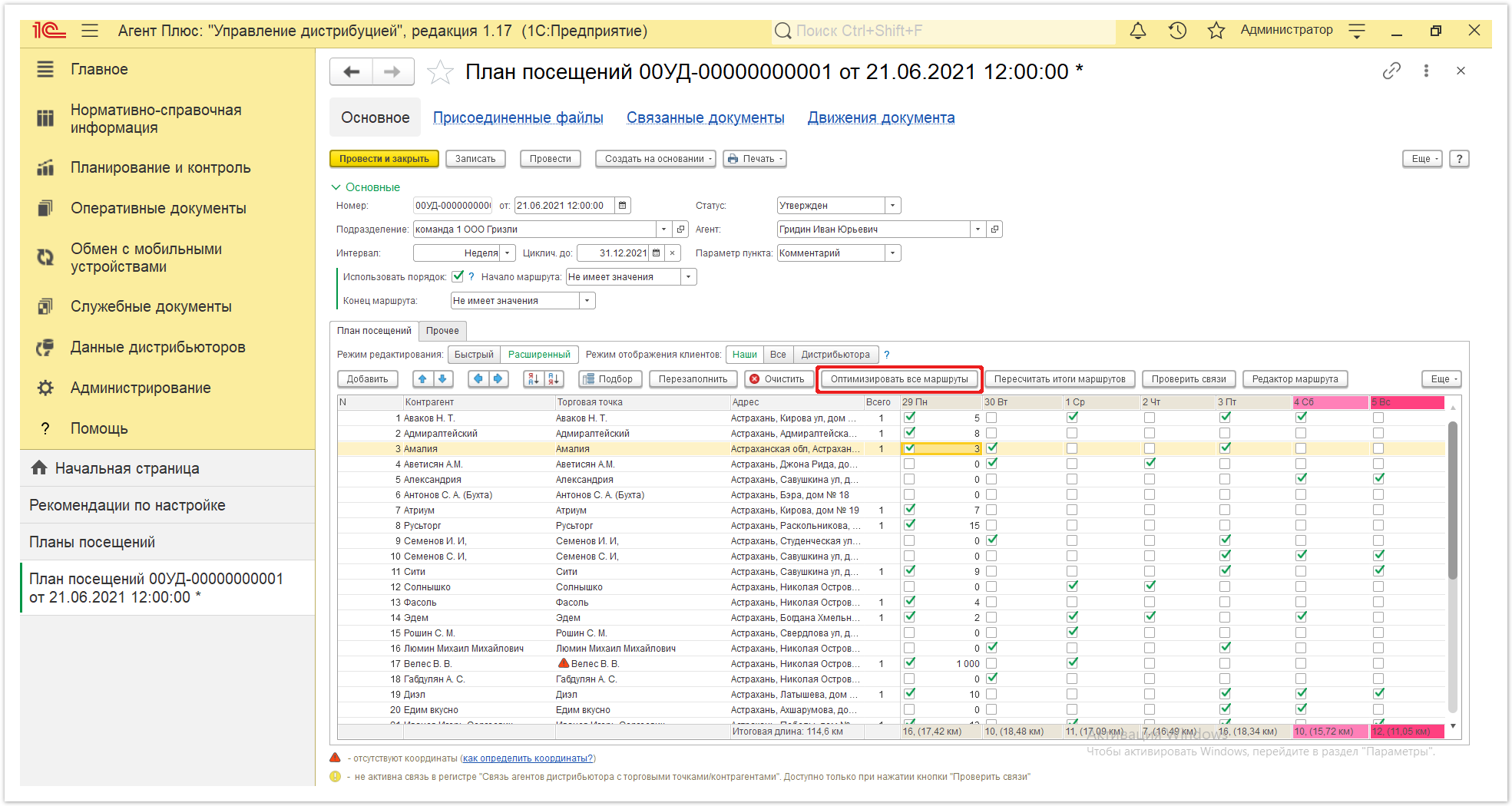The image size is (1512, 806).
Task: Toggle Tuesday checkbox for Аветисян А.М.
Action: [x=992, y=464]
